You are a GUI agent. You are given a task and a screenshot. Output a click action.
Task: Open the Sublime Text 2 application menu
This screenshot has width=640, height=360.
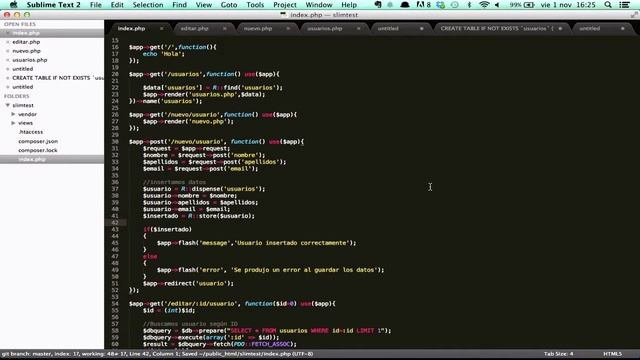coord(53,5)
